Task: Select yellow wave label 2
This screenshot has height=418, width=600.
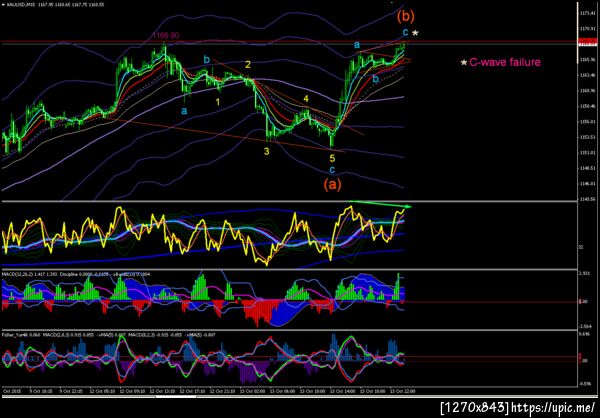Action: pyautogui.click(x=248, y=64)
